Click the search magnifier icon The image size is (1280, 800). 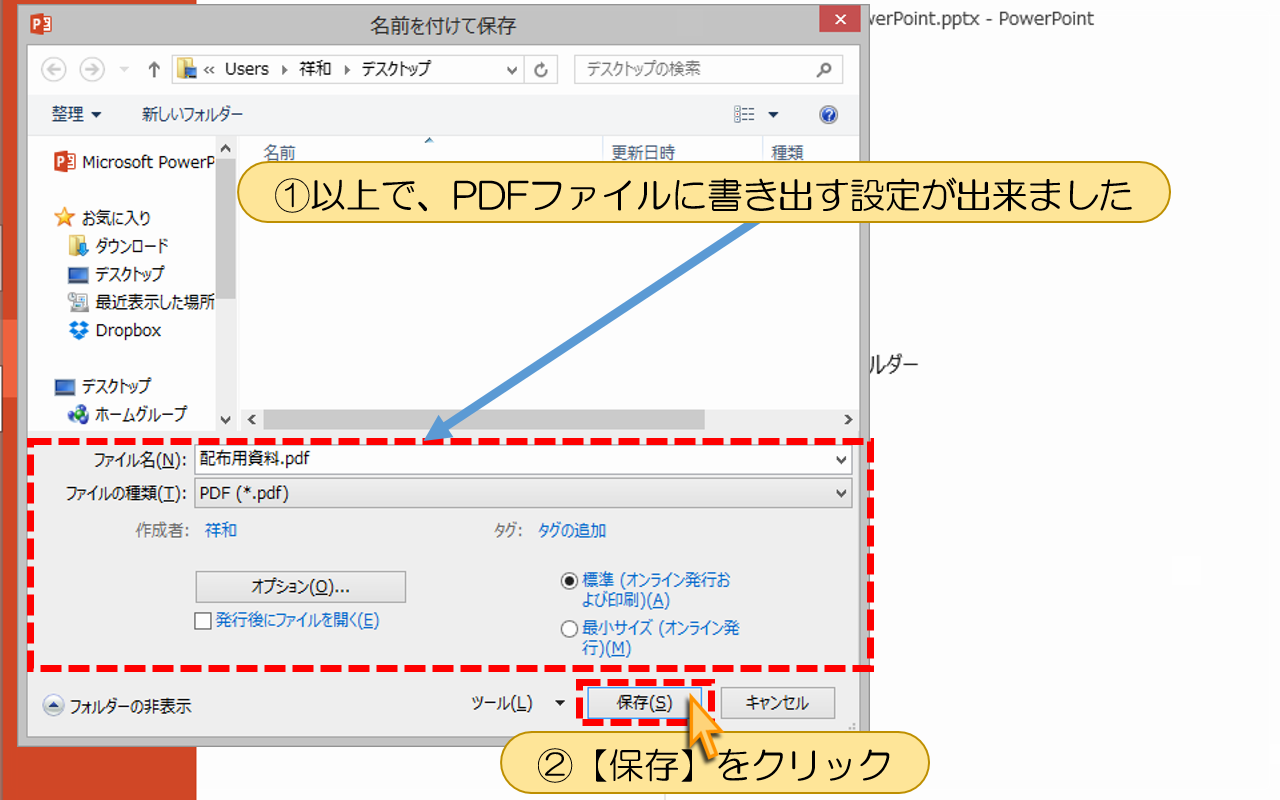click(x=824, y=70)
